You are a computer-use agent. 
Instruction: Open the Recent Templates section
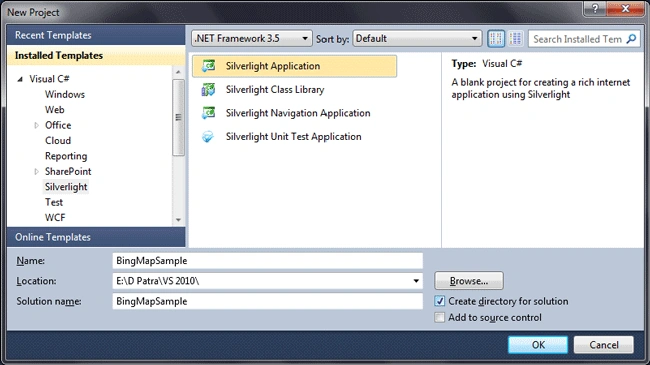coord(96,35)
